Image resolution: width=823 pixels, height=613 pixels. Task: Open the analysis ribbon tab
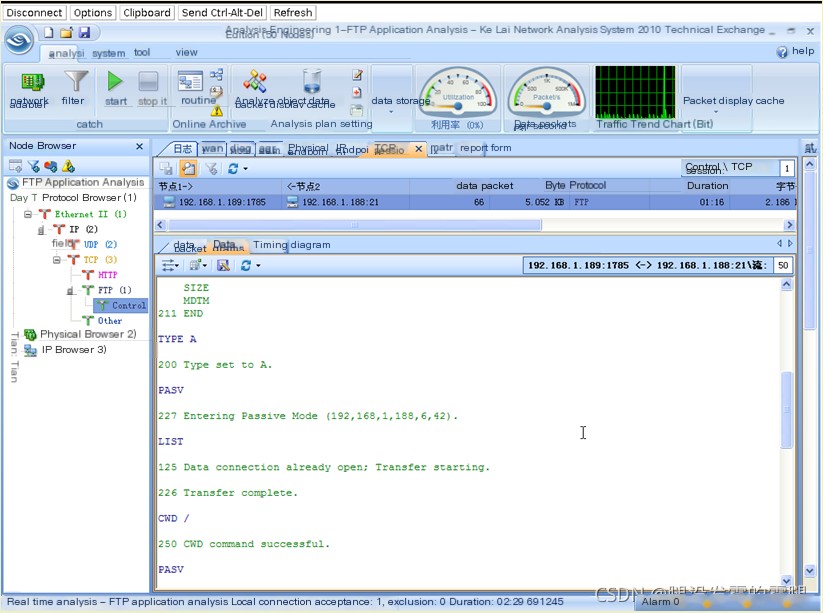(66, 53)
